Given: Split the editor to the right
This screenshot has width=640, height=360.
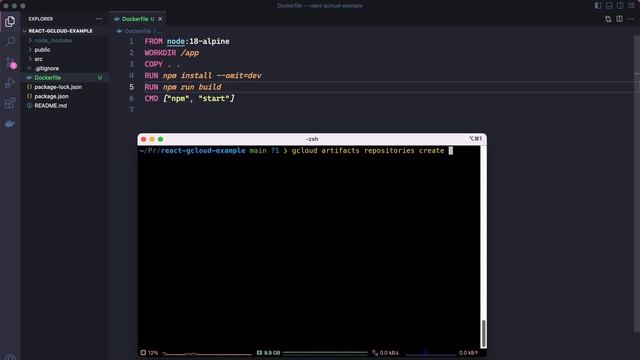Looking at the screenshot, I should 620,19.
